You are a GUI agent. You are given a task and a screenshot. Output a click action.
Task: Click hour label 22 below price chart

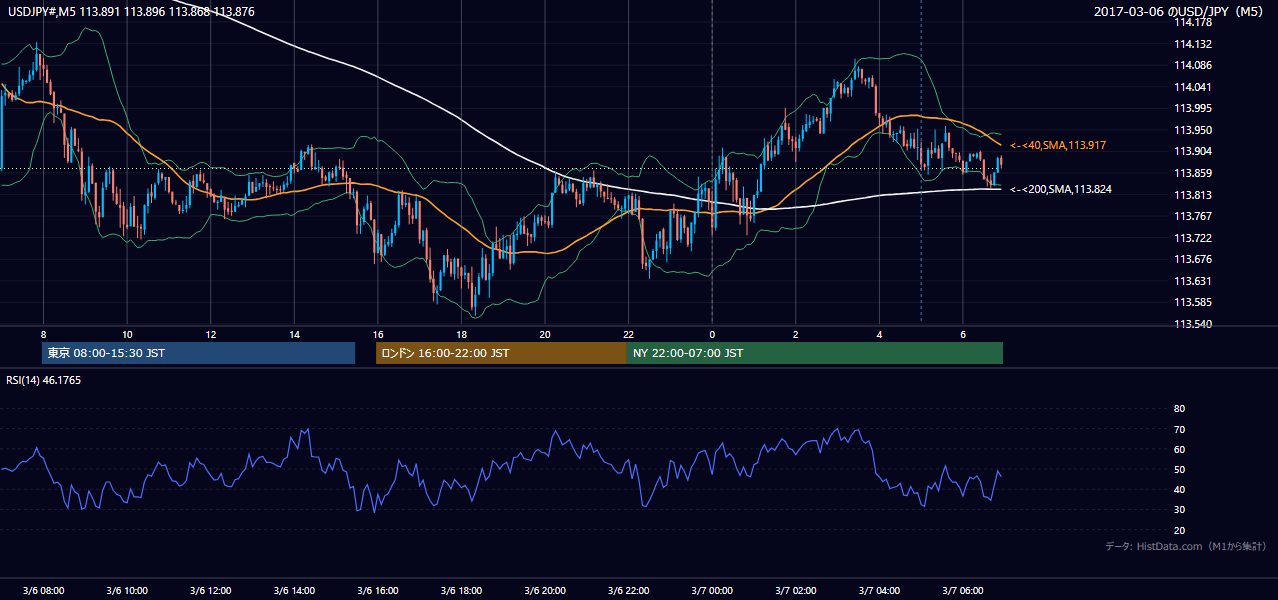[x=628, y=334]
